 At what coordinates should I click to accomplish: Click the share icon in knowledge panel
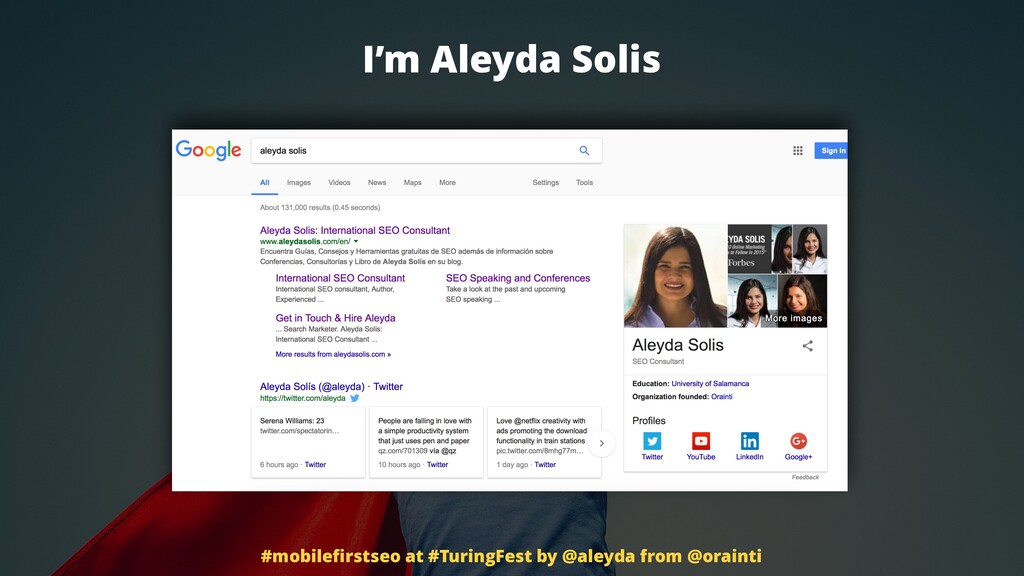(x=808, y=346)
